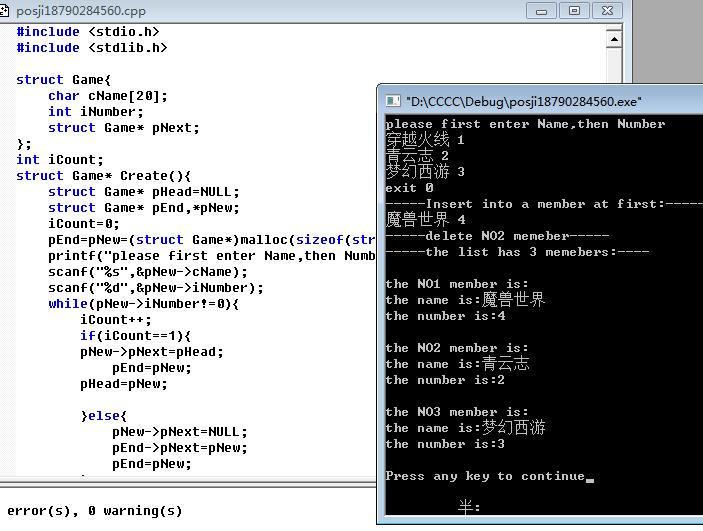This screenshot has width=703, height=531.
Task: Click console line 'exit 0'
Action: (x=409, y=188)
